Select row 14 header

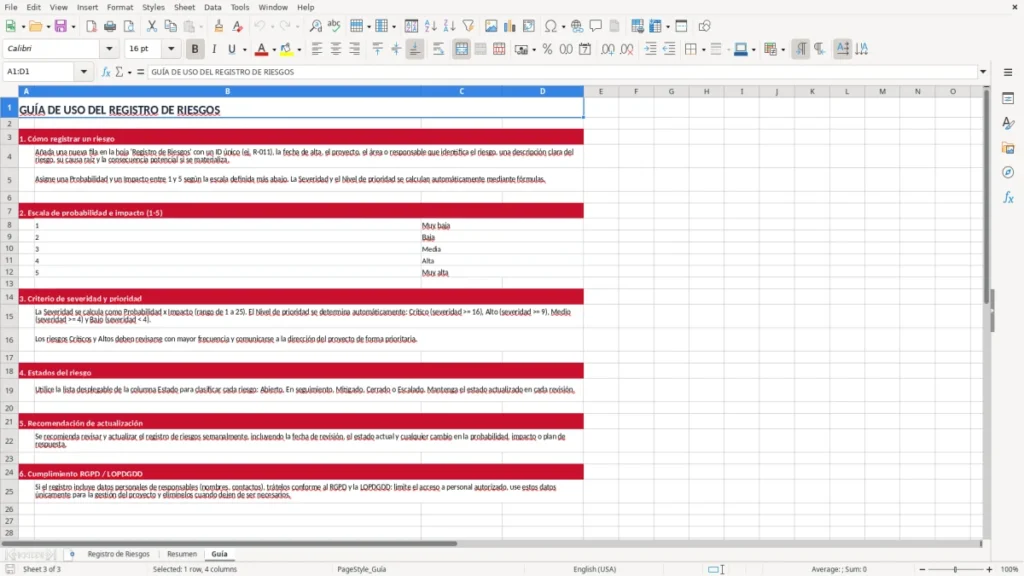(9, 297)
